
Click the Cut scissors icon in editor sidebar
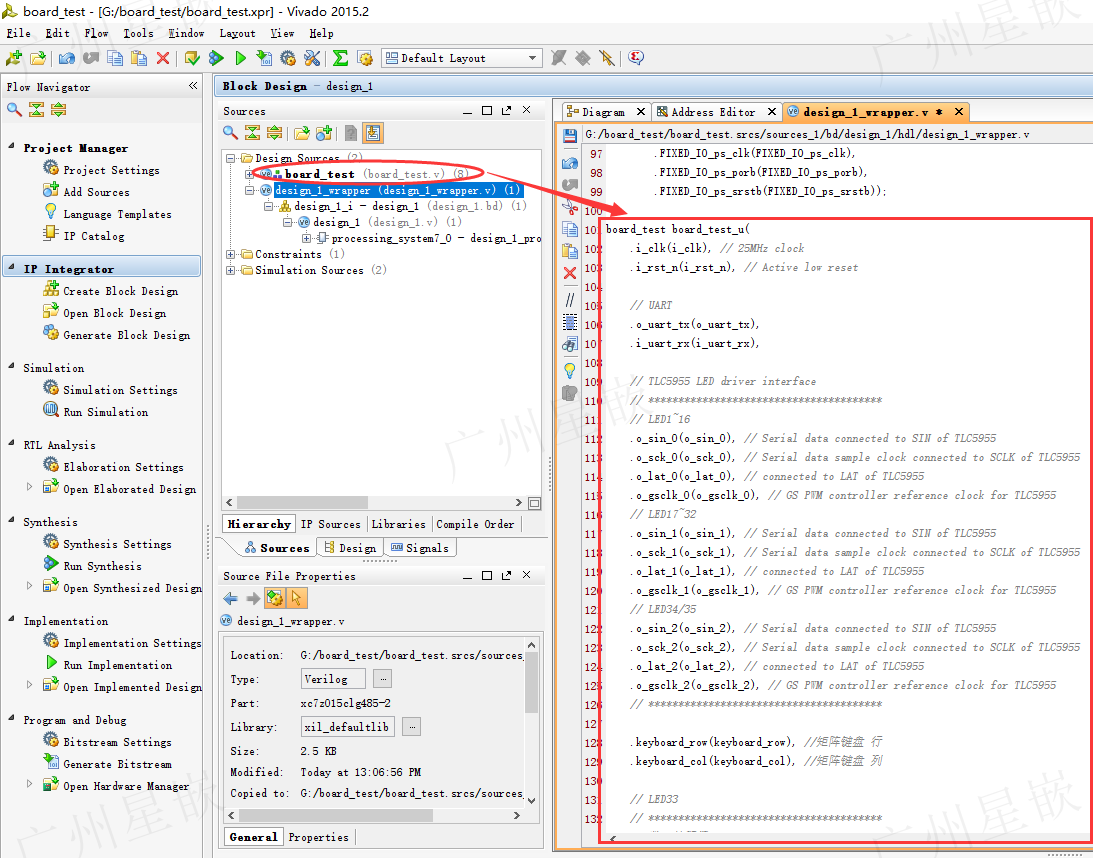click(x=570, y=207)
